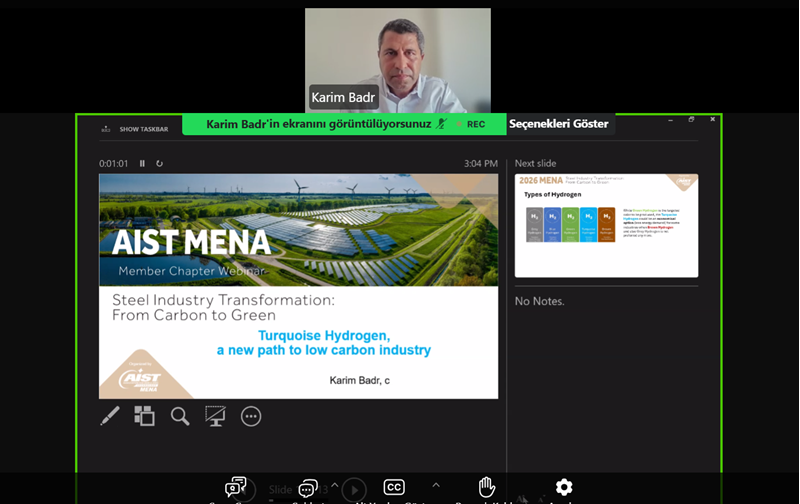Screen dimensions: 800x504
Task: Click the current slide preview
Action: tap(298, 286)
